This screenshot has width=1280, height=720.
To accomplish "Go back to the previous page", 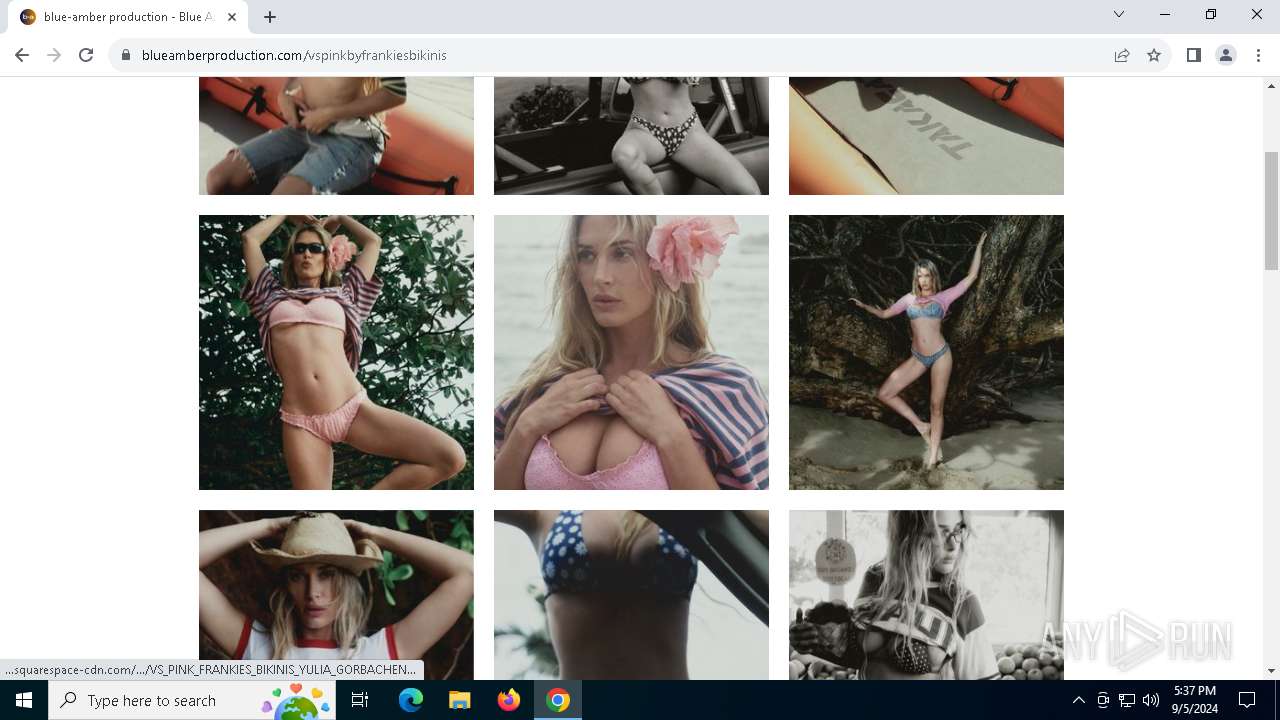I will point(22,55).
